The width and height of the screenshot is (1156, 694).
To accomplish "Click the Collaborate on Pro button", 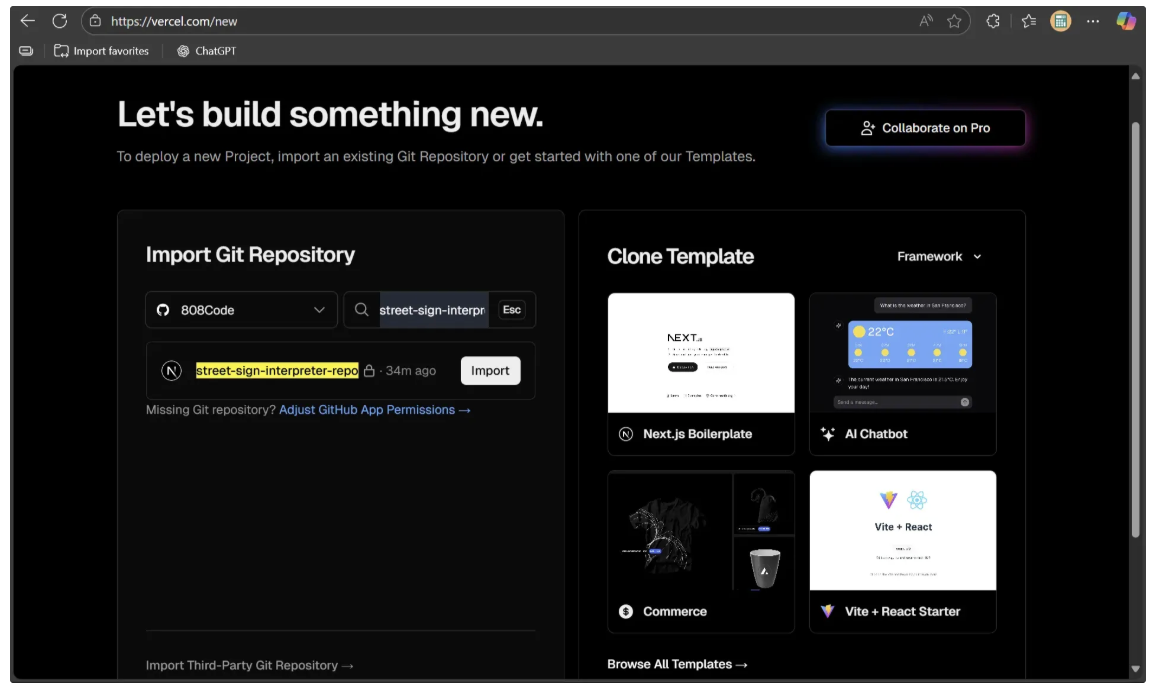I will pos(925,128).
